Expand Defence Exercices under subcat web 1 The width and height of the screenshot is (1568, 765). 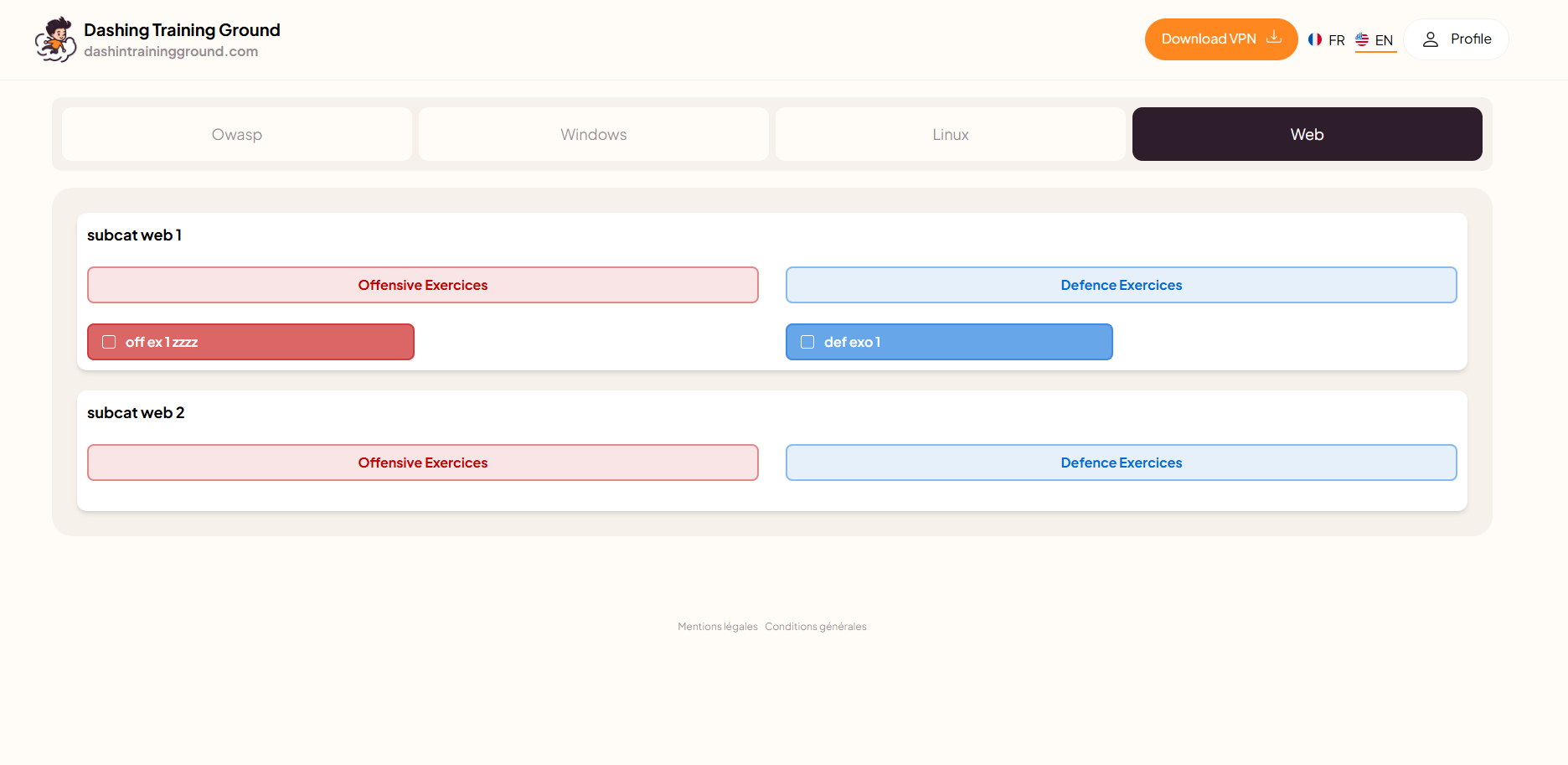(1121, 285)
